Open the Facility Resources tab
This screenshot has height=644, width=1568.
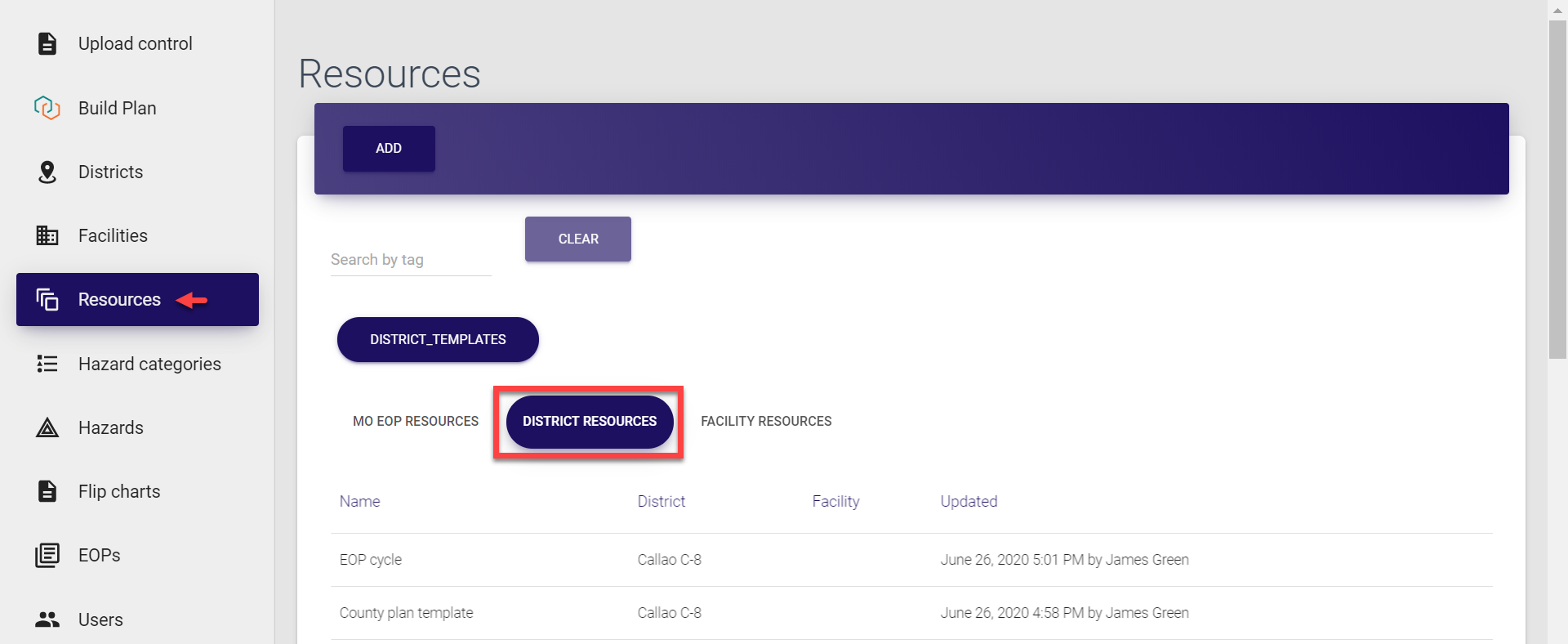pyautogui.click(x=766, y=422)
